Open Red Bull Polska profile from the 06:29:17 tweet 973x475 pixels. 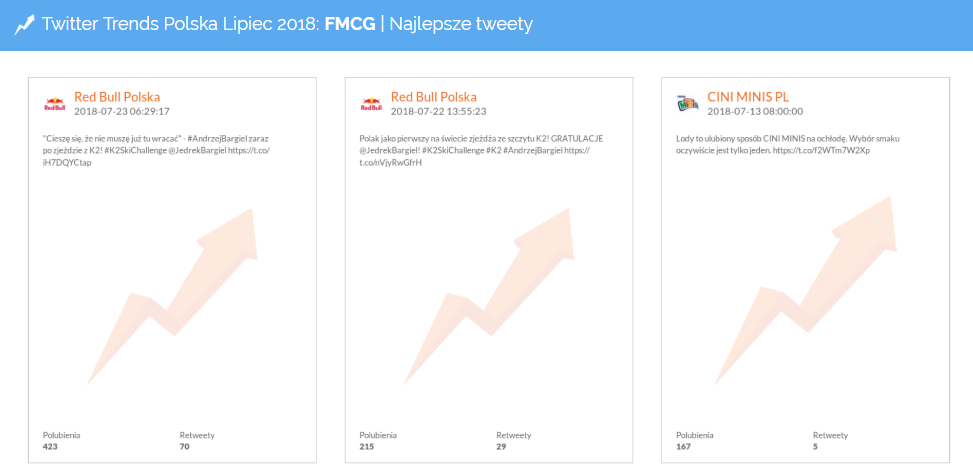(117, 97)
